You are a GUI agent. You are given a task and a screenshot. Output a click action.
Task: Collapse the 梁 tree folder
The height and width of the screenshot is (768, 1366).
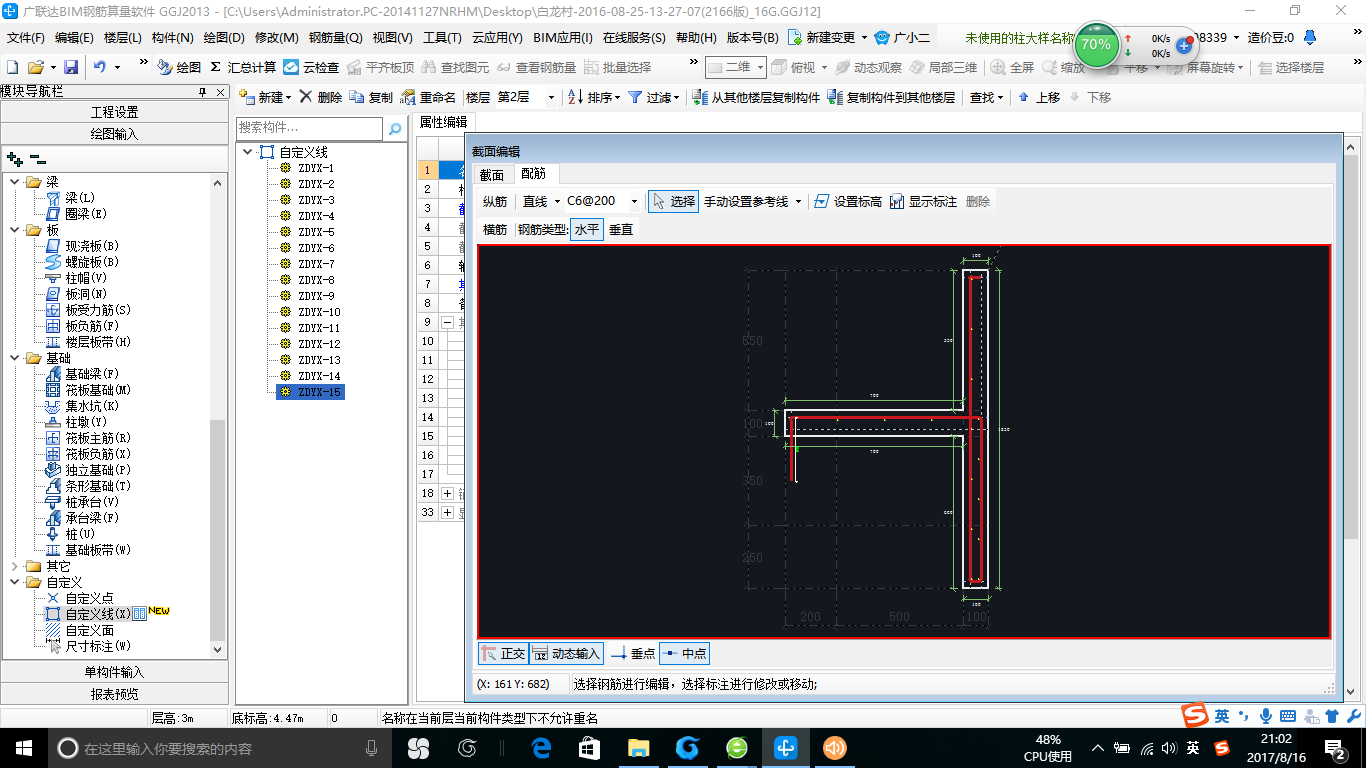point(15,182)
